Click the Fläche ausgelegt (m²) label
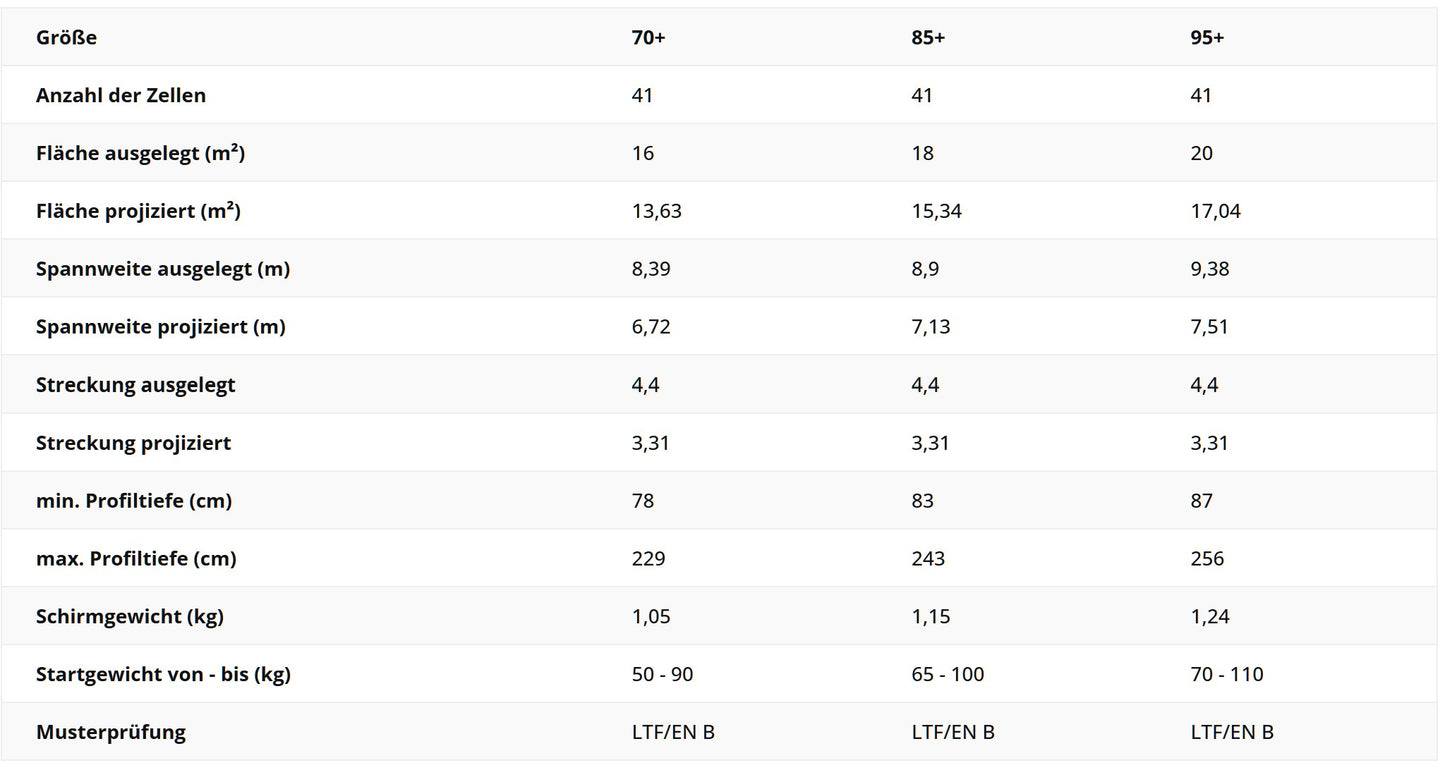This screenshot has width=1445, height=770. pyautogui.click(x=140, y=154)
